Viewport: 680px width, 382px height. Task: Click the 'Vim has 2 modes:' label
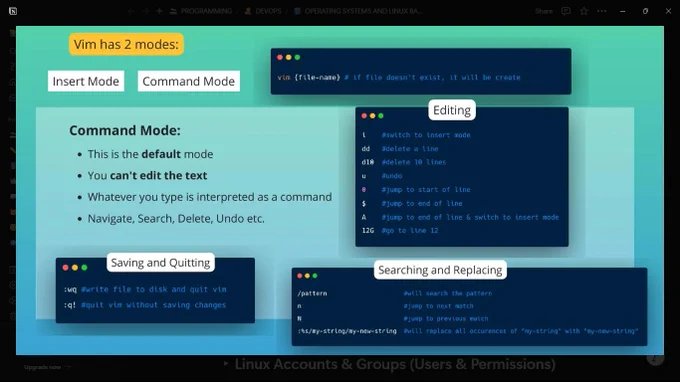(126, 44)
